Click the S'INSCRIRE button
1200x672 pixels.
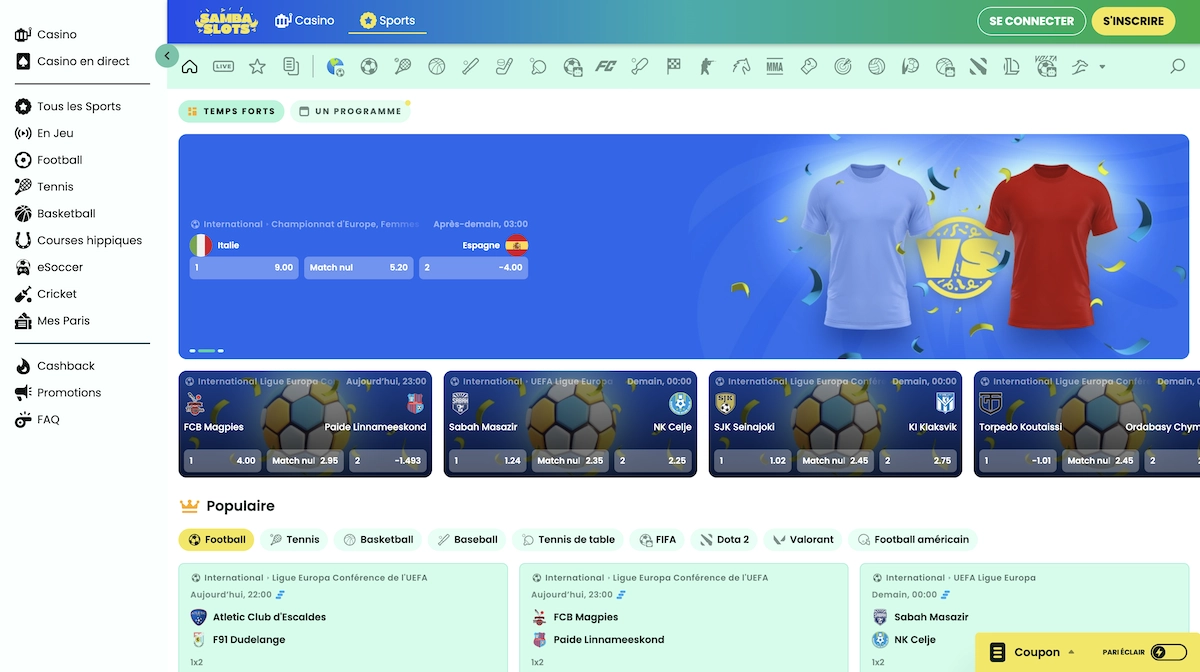1133,20
